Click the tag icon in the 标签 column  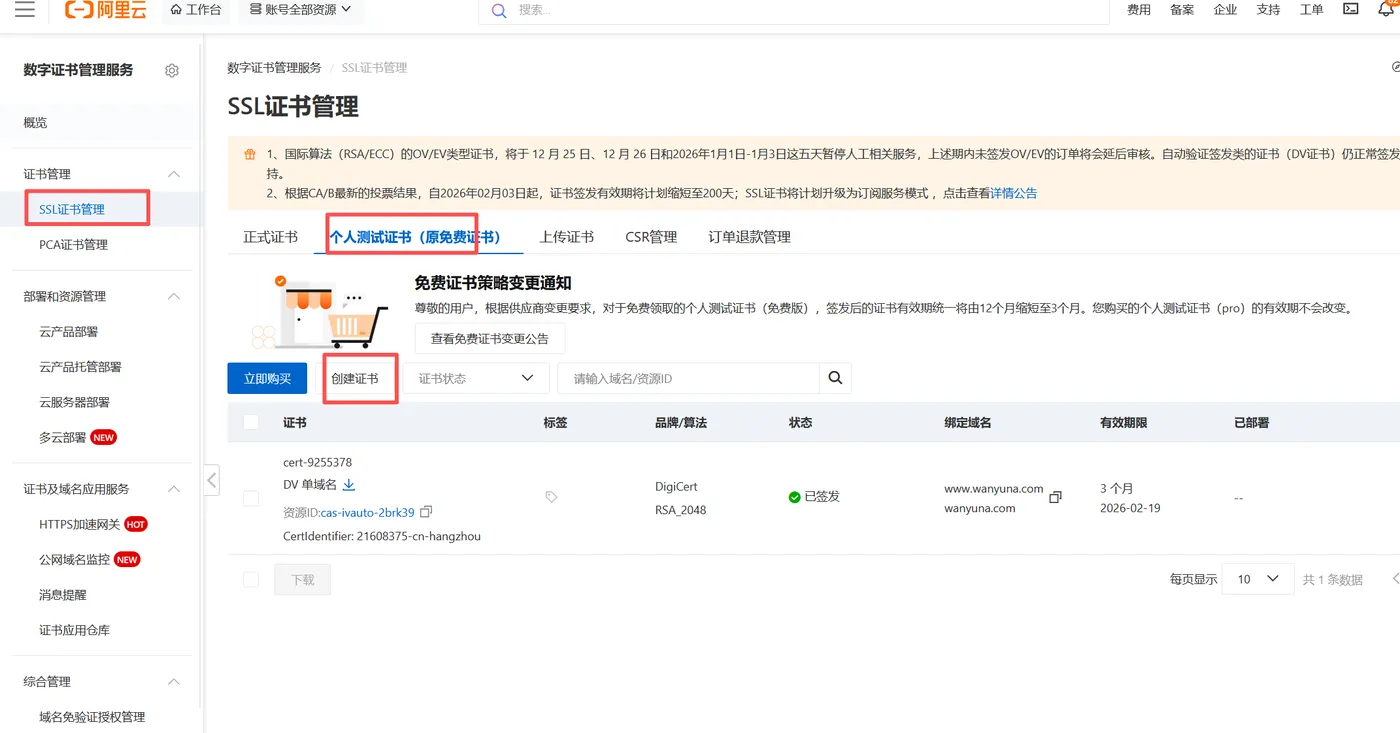tap(551, 496)
